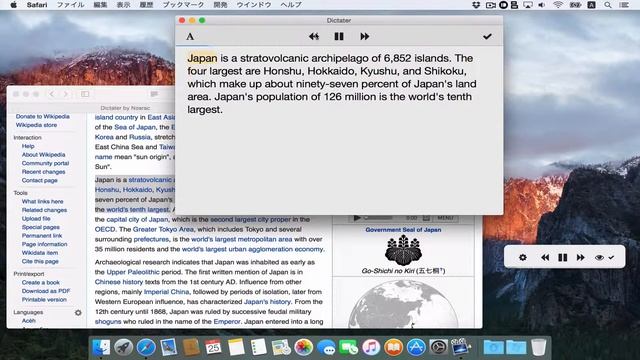Screen dimensions: 640x360
Task: Open the 'Download as PDF' link
Action: (46, 291)
